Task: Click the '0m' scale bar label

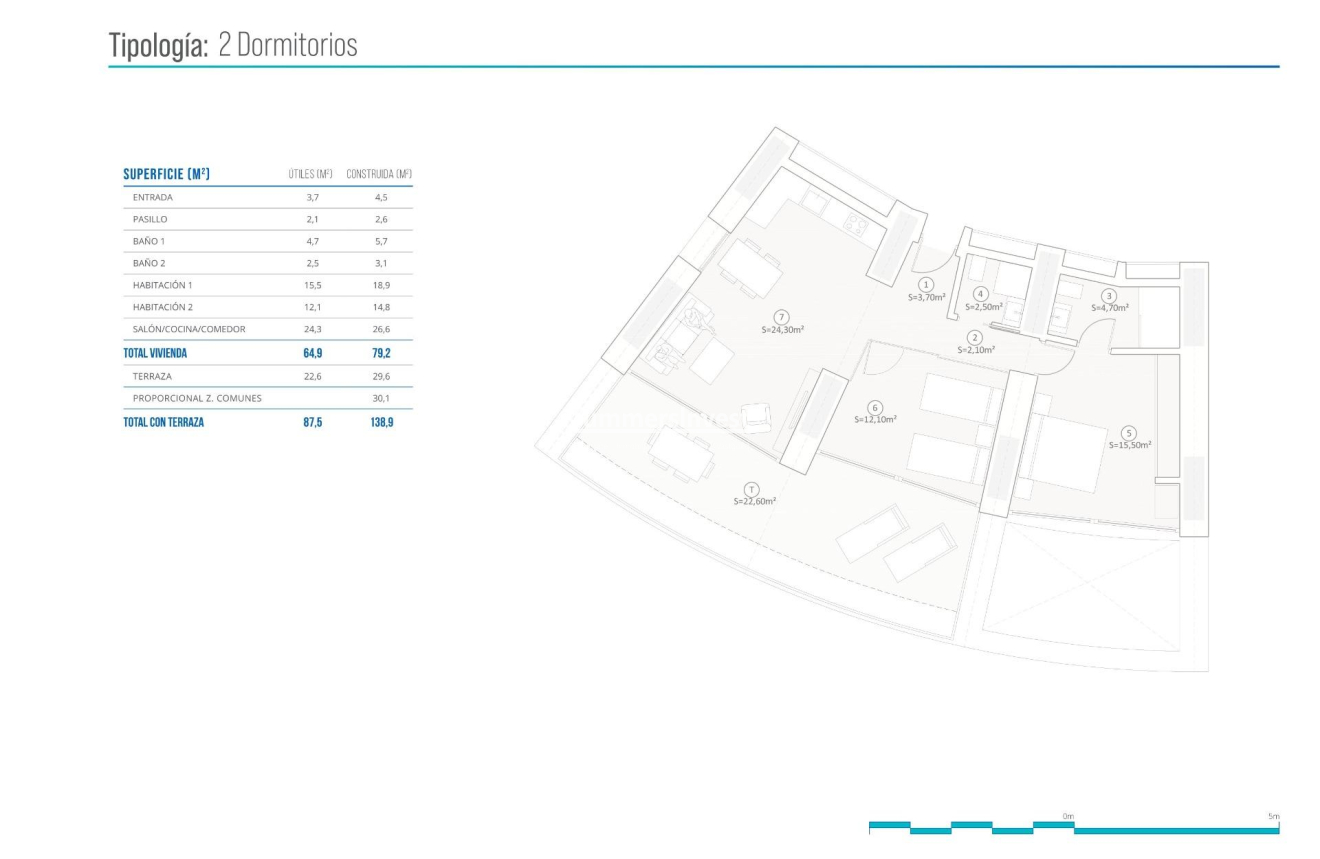Action: 1068,817
